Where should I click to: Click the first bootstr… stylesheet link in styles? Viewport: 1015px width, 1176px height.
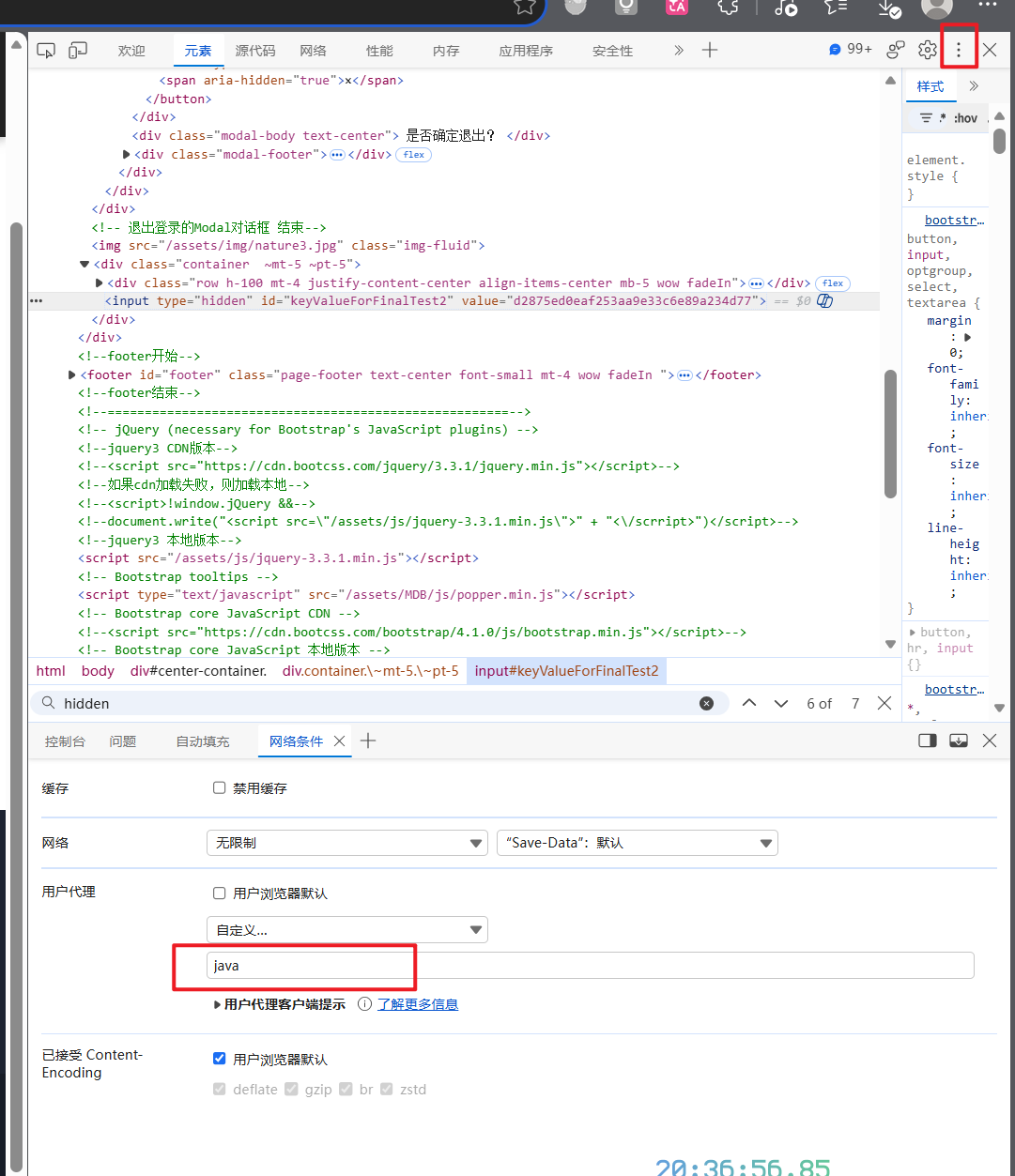tap(954, 220)
